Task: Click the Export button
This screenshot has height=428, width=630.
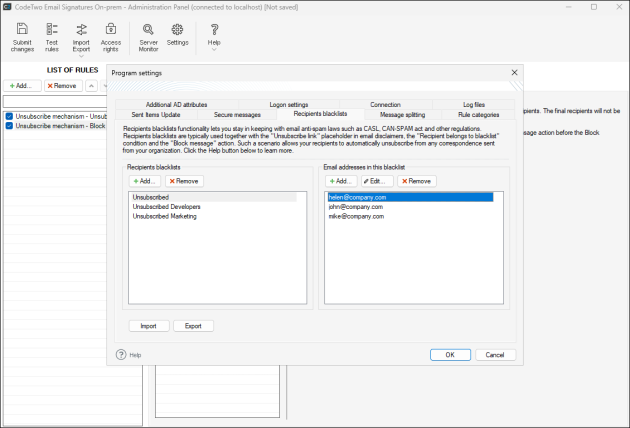Action: (x=193, y=326)
